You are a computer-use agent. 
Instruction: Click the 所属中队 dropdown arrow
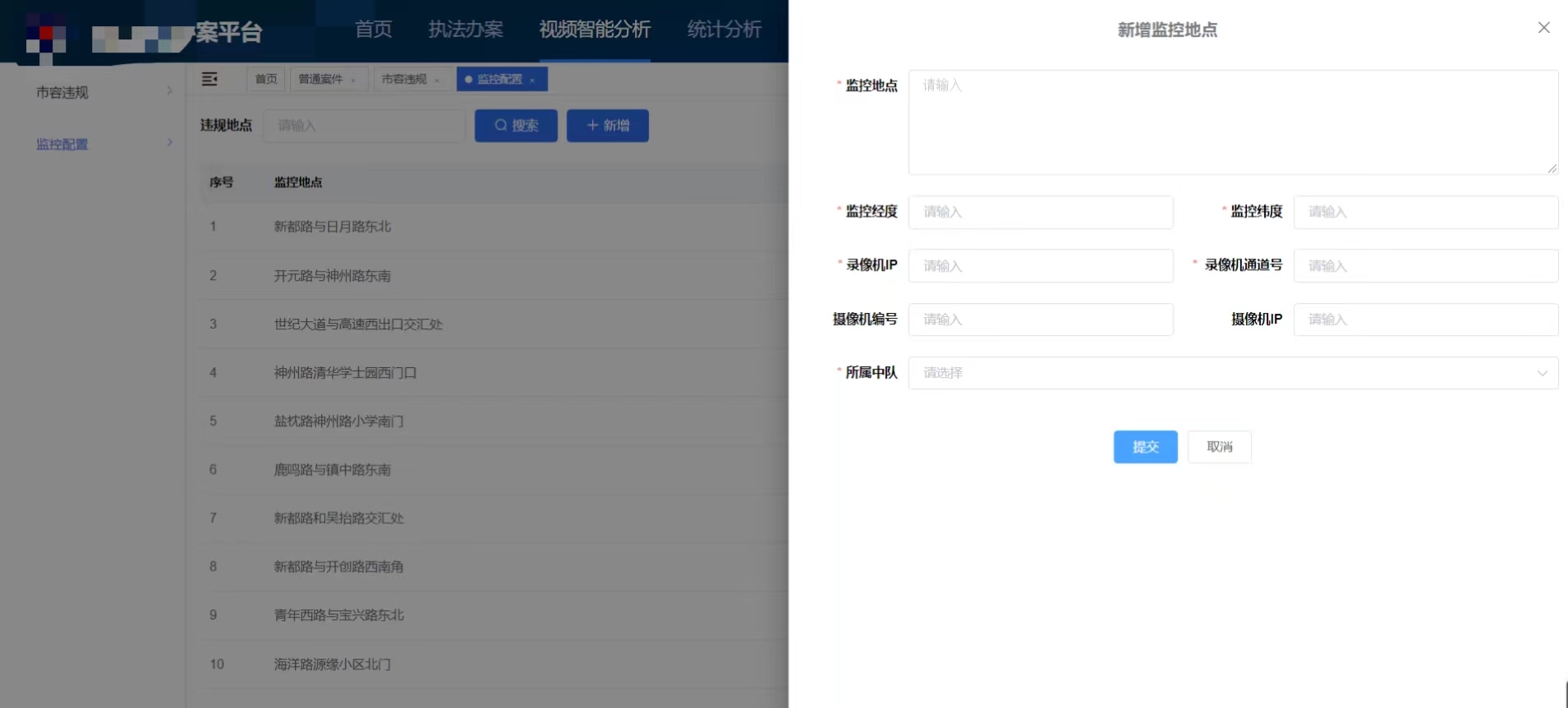pyautogui.click(x=1542, y=373)
